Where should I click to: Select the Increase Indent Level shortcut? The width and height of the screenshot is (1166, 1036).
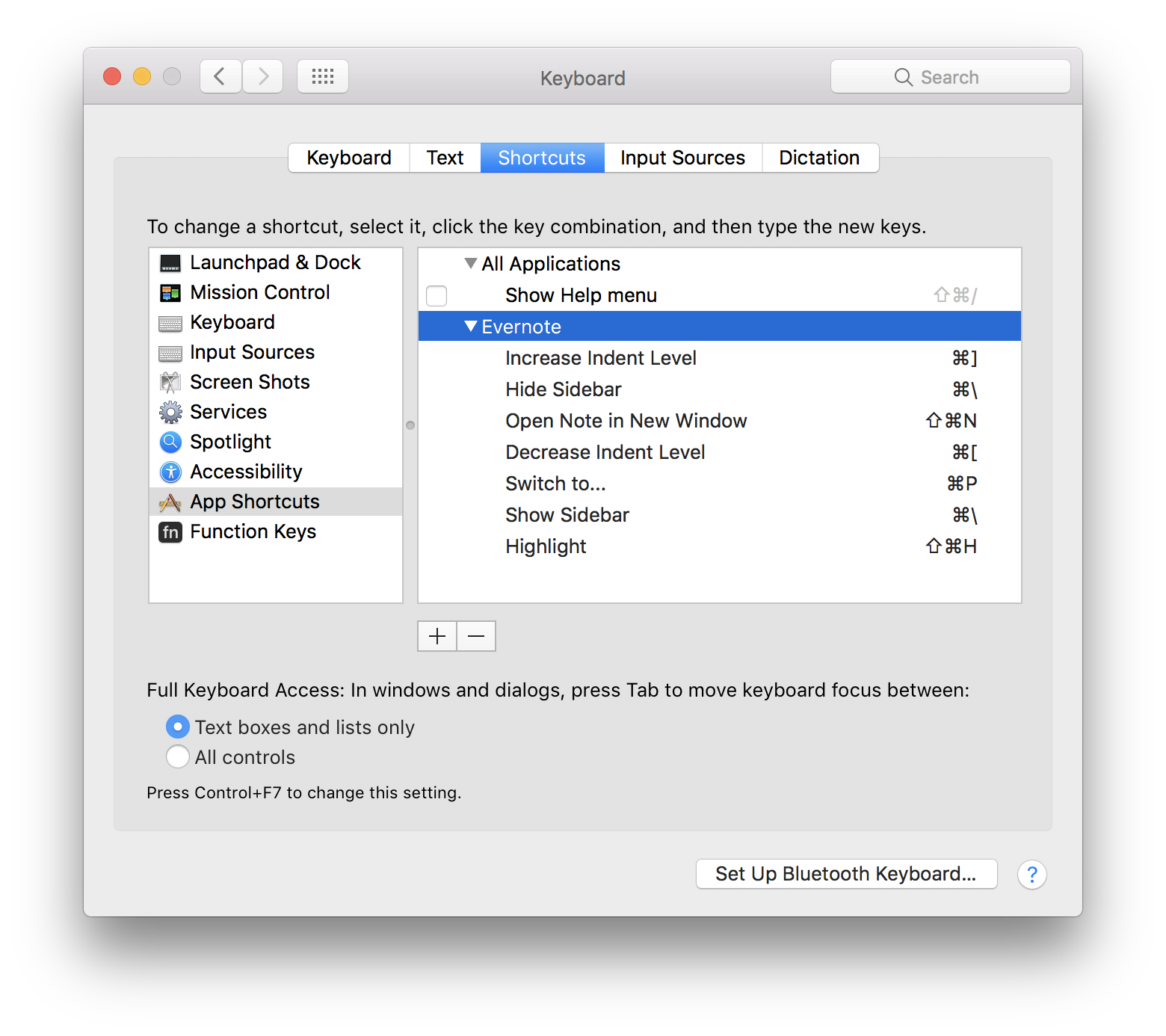tap(720, 358)
